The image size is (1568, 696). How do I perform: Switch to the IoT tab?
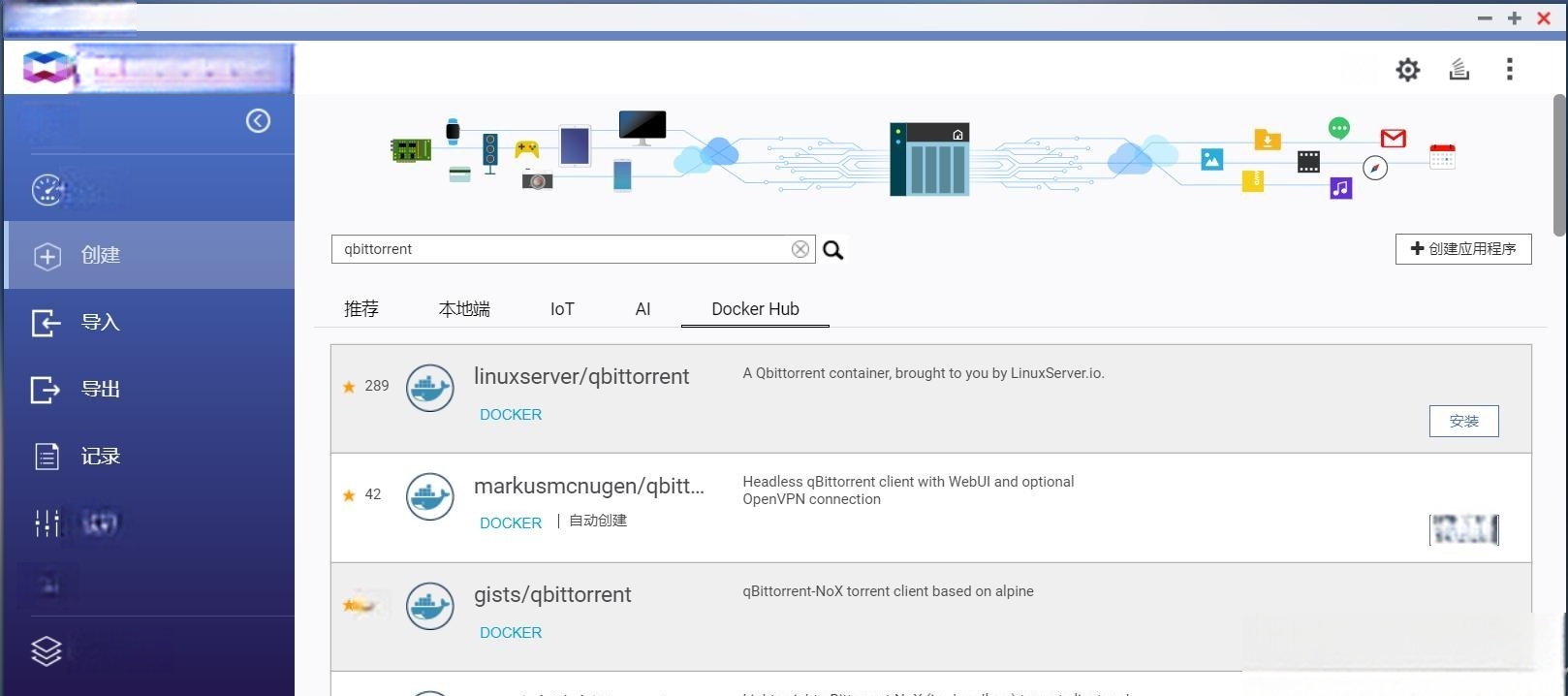pos(562,308)
